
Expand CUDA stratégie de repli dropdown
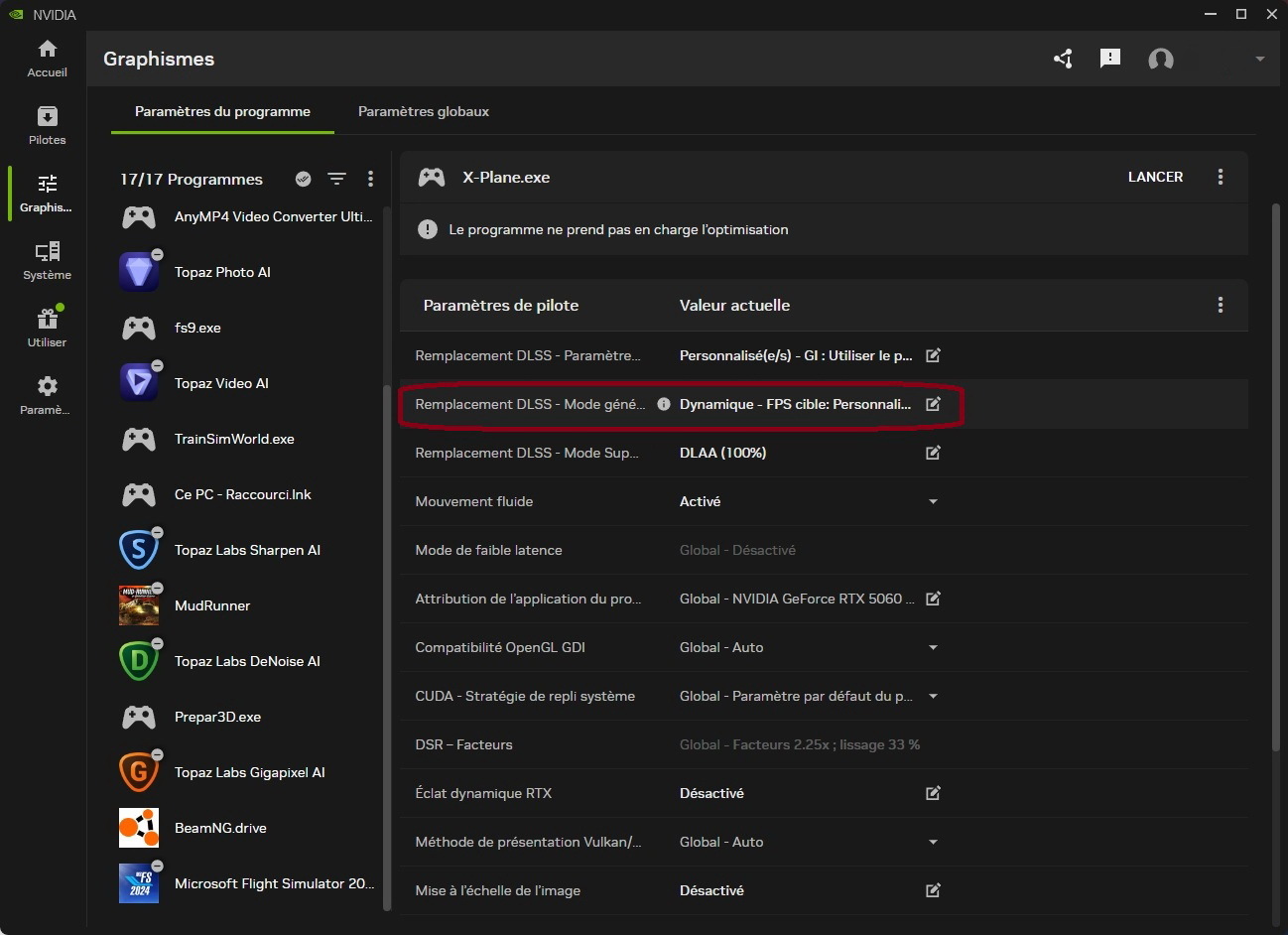coord(933,696)
